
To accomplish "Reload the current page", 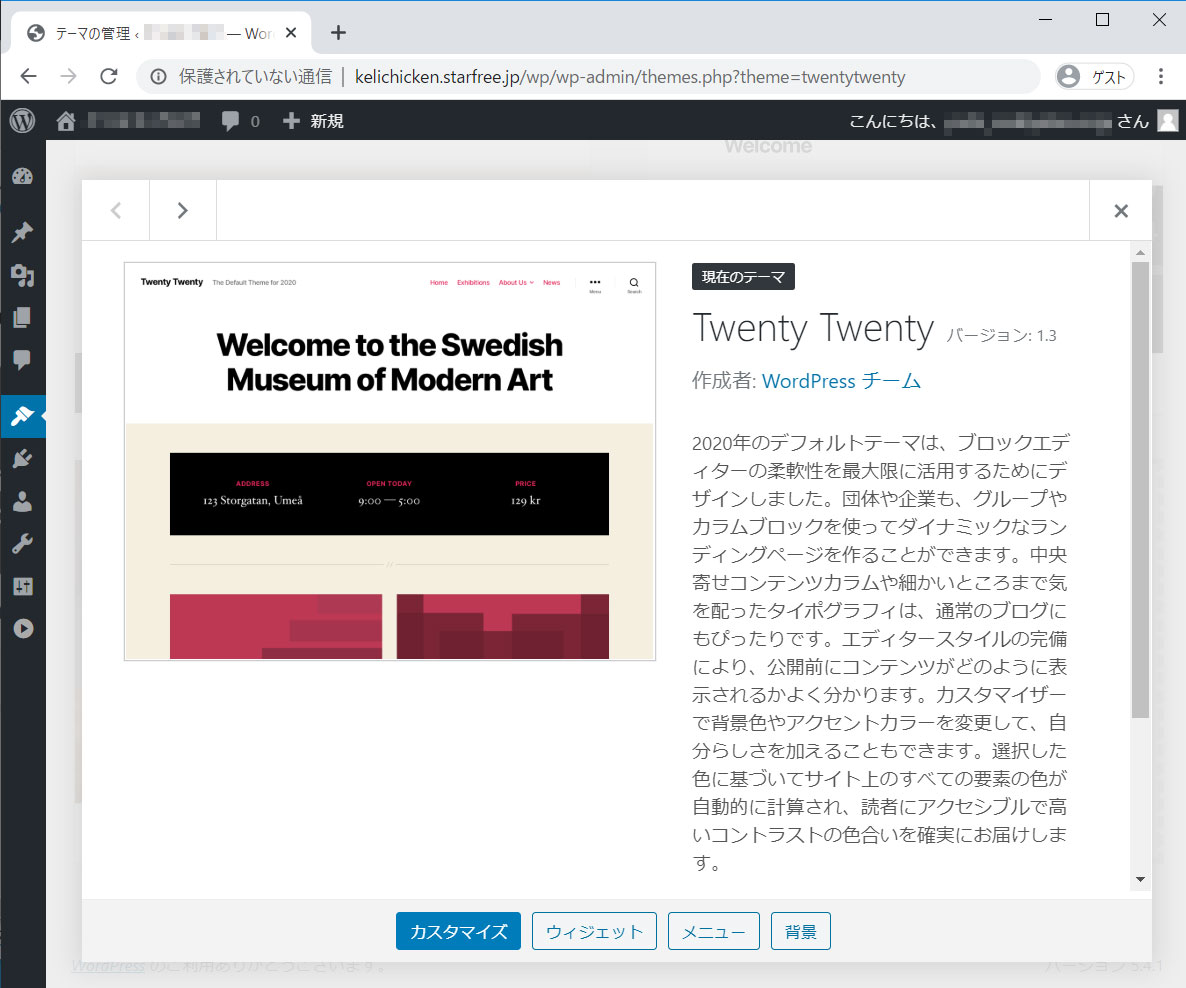I will pos(109,76).
